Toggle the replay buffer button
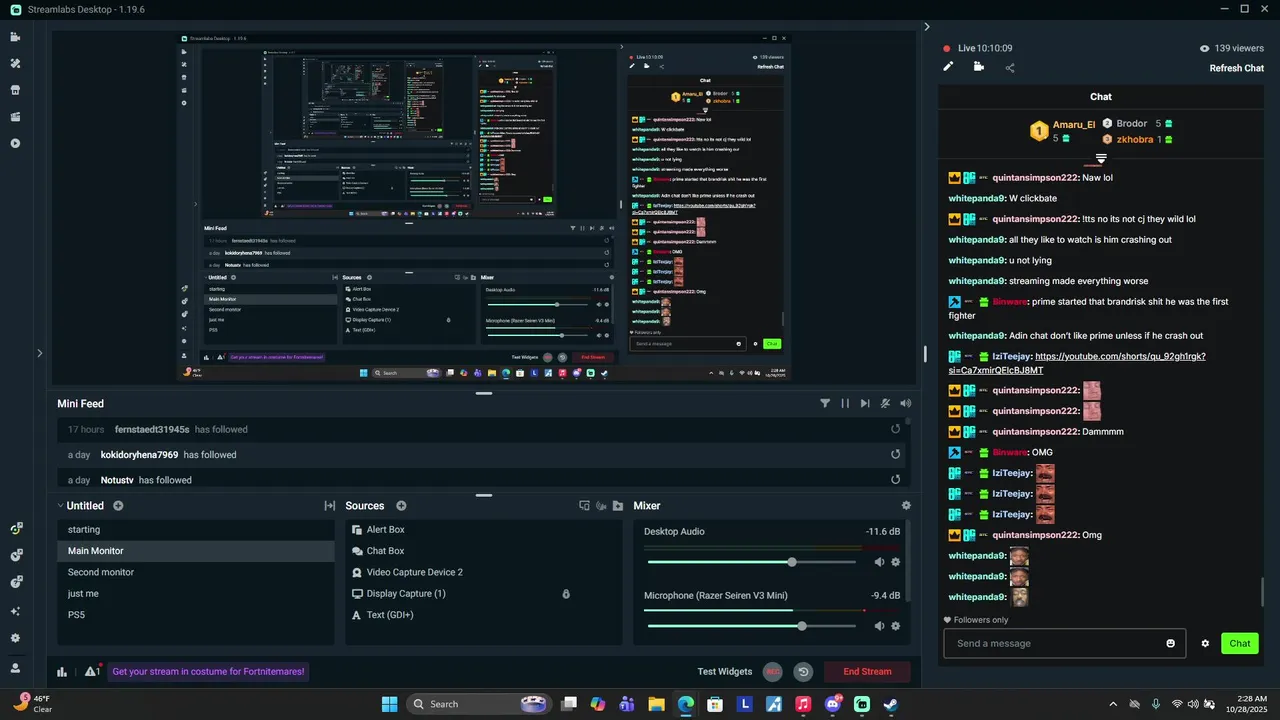The width and height of the screenshot is (1280, 720). click(803, 672)
